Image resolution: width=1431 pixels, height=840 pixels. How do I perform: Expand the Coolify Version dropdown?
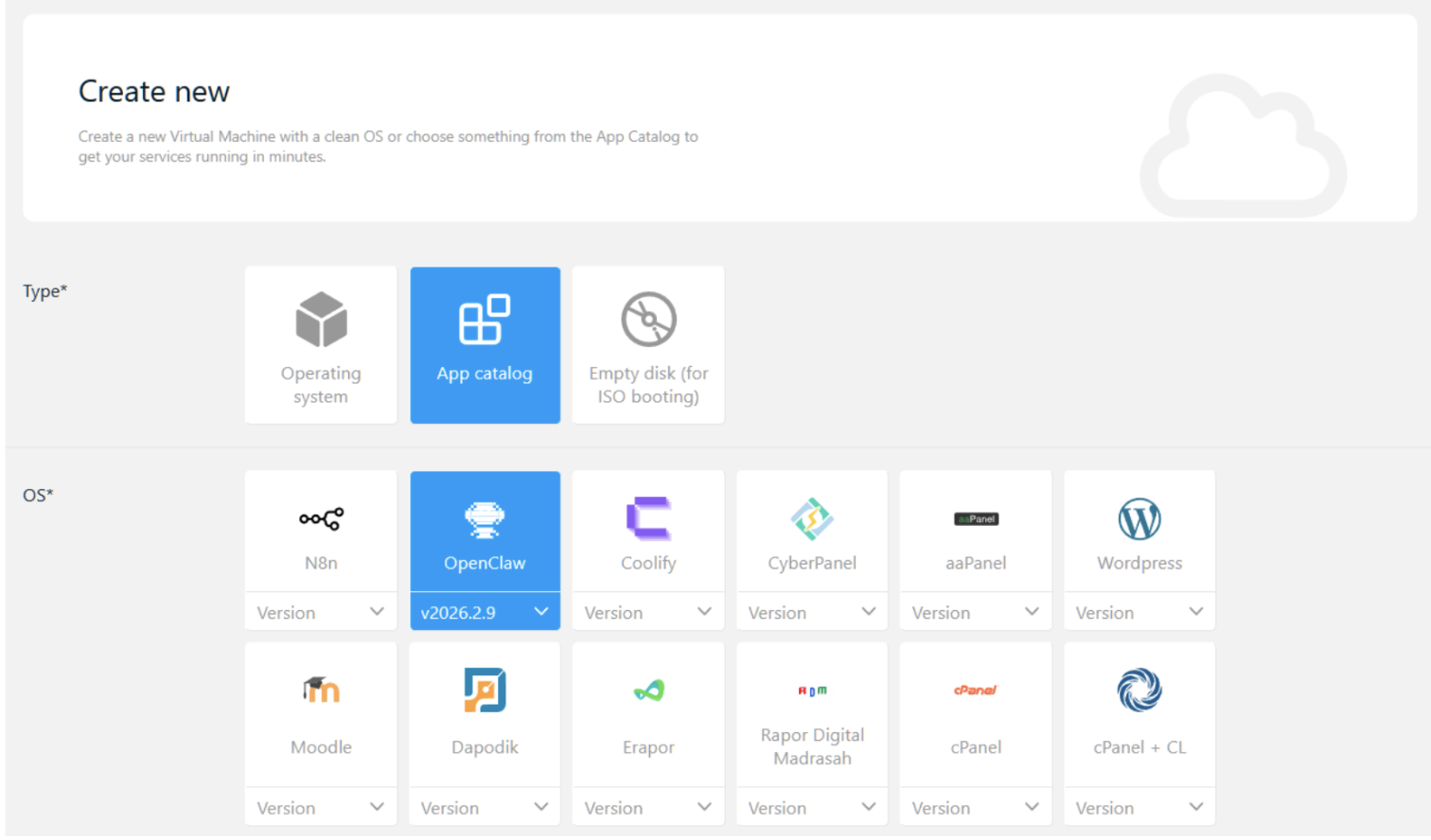648,612
